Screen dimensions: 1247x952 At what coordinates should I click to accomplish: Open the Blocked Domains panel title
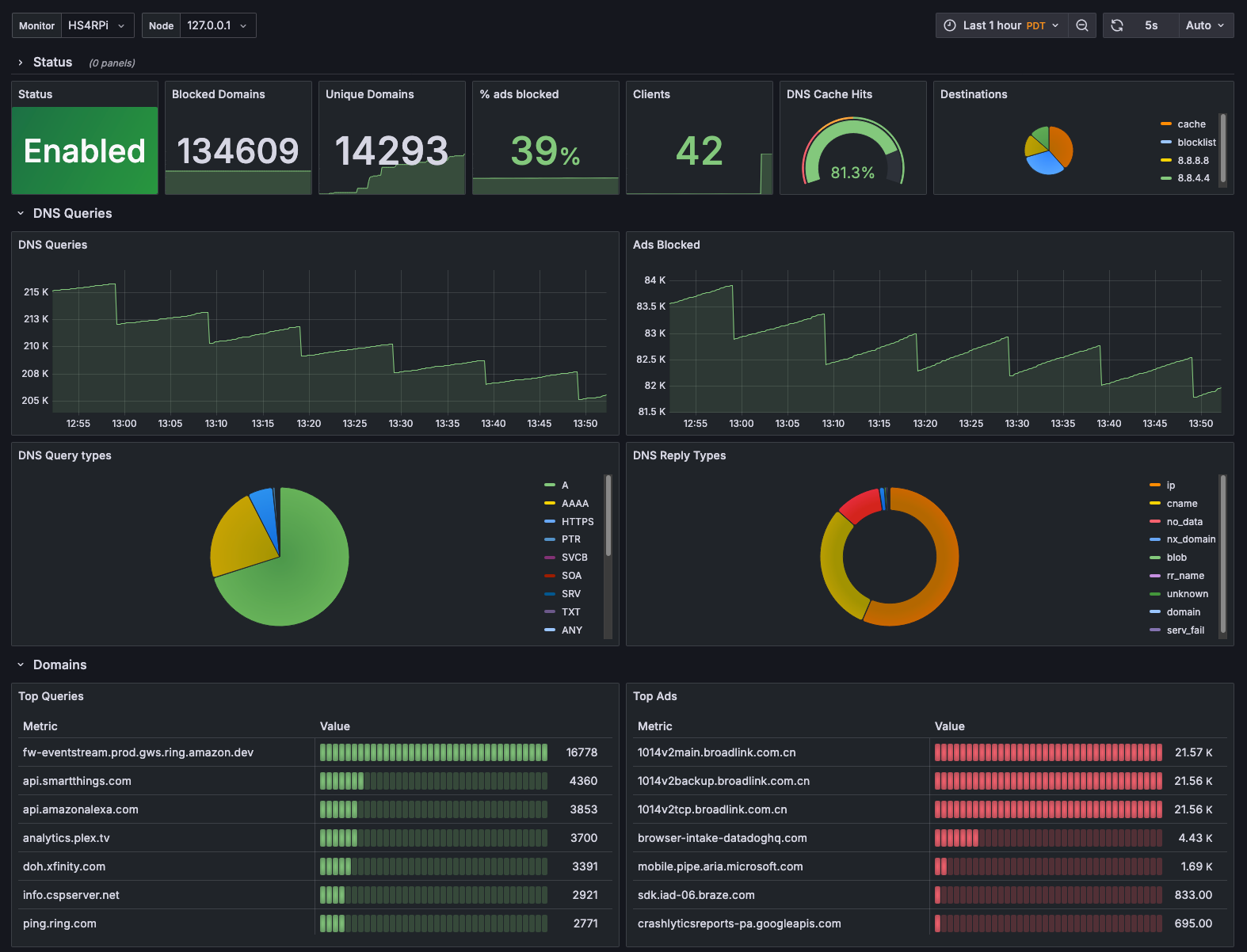[x=219, y=94]
